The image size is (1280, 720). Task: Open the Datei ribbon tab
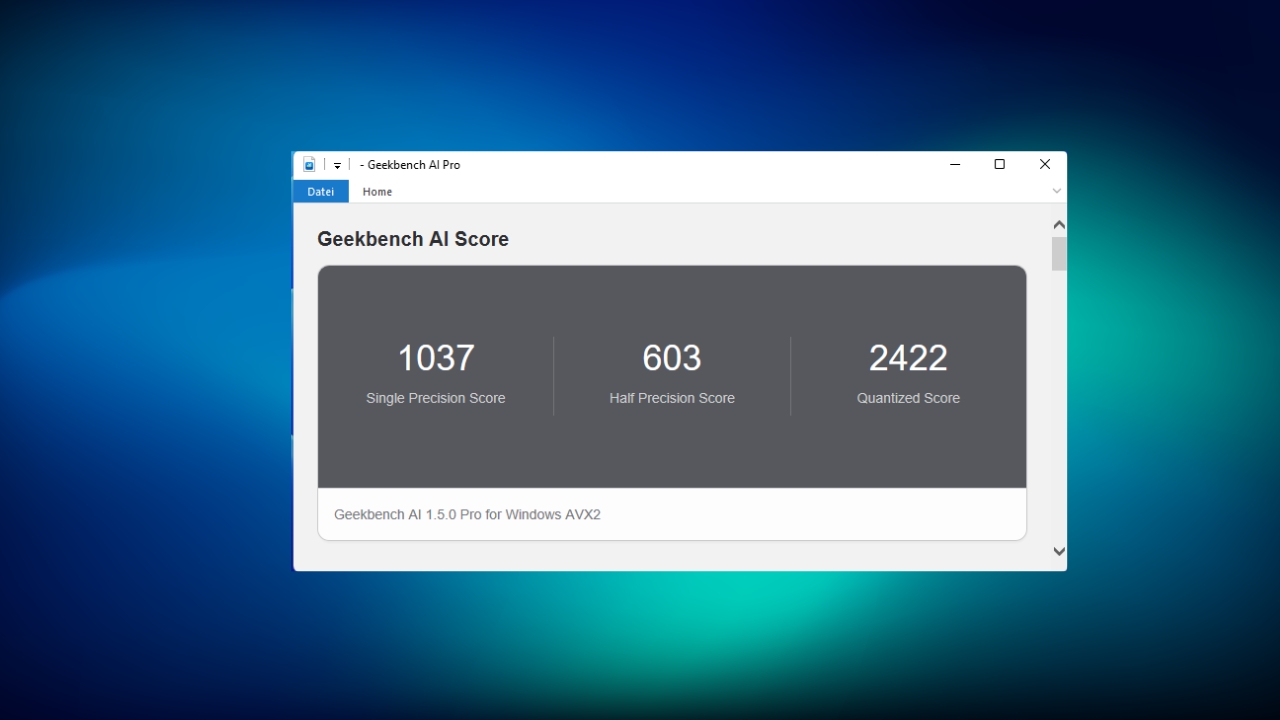(x=321, y=191)
